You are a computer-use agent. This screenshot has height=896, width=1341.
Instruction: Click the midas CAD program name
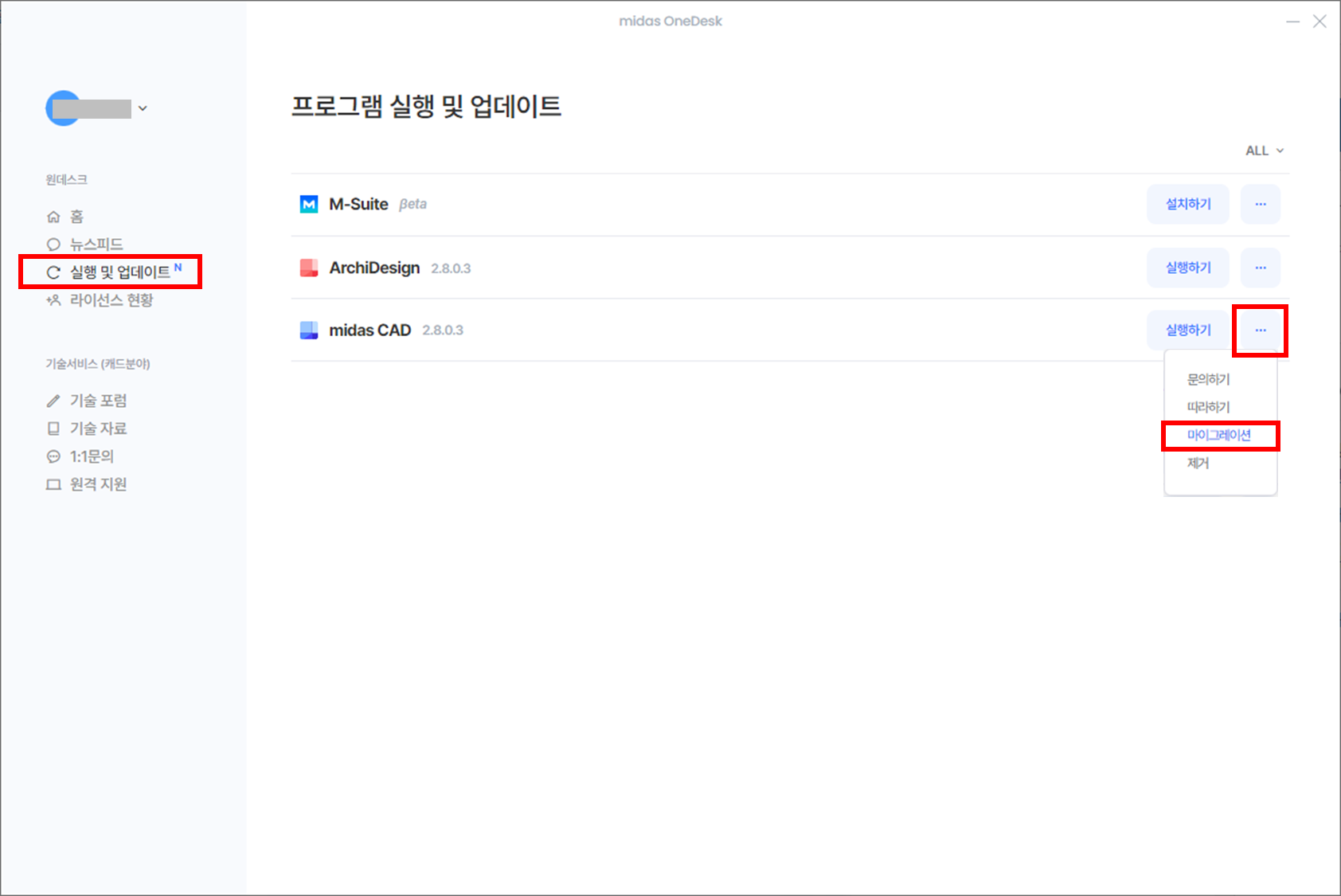pyautogui.click(x=370, y=330)
